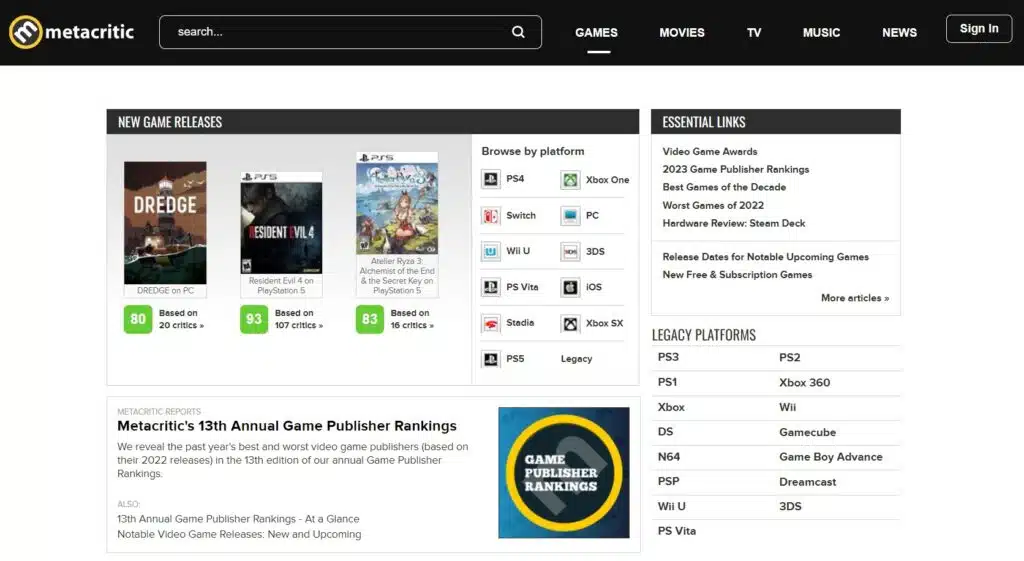The image size is (1024, 561).
Task: Select the Wii U platform icon
Action: coord(490,251)
